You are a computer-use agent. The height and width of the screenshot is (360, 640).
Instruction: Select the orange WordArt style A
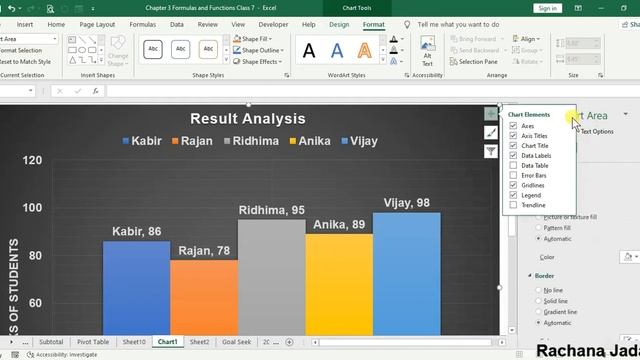[364, 51]
